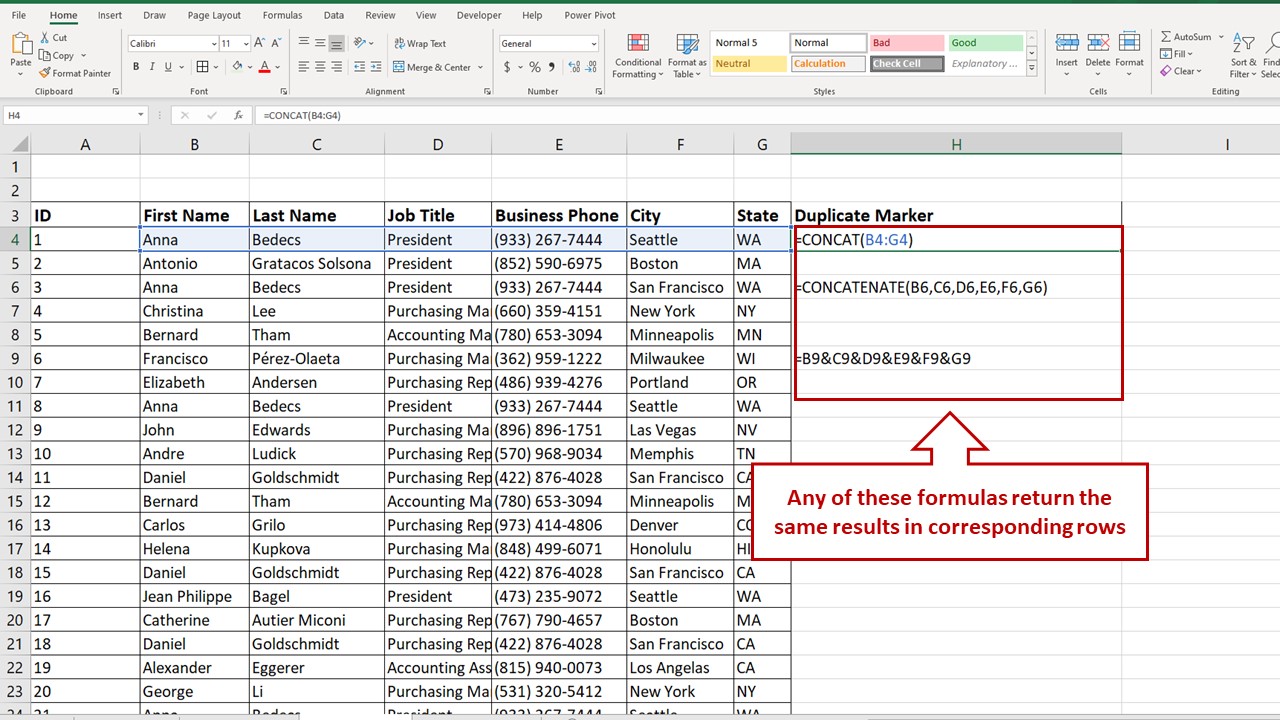1280x720 pixels.
Task: Select Top Align in Alignment group
Action: 303,43
